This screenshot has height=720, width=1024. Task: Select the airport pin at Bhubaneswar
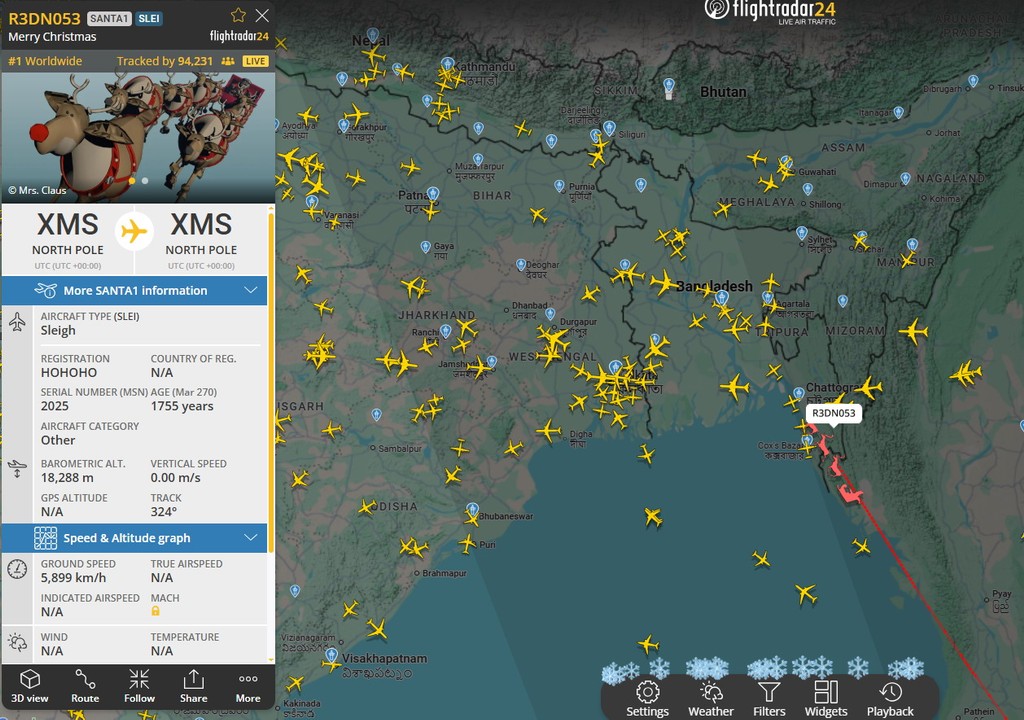pos(473,510)
